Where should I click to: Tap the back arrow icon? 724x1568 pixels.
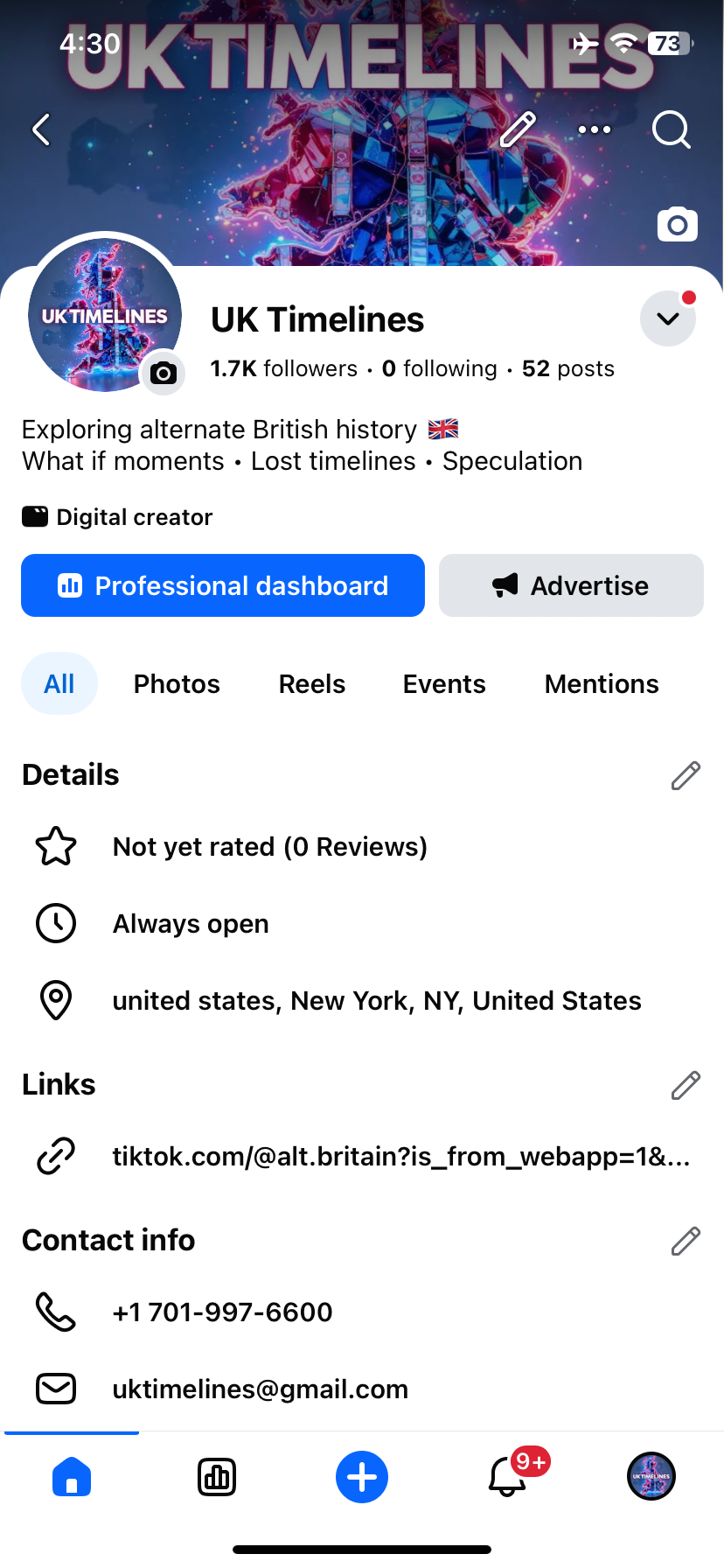click(41, 129)
